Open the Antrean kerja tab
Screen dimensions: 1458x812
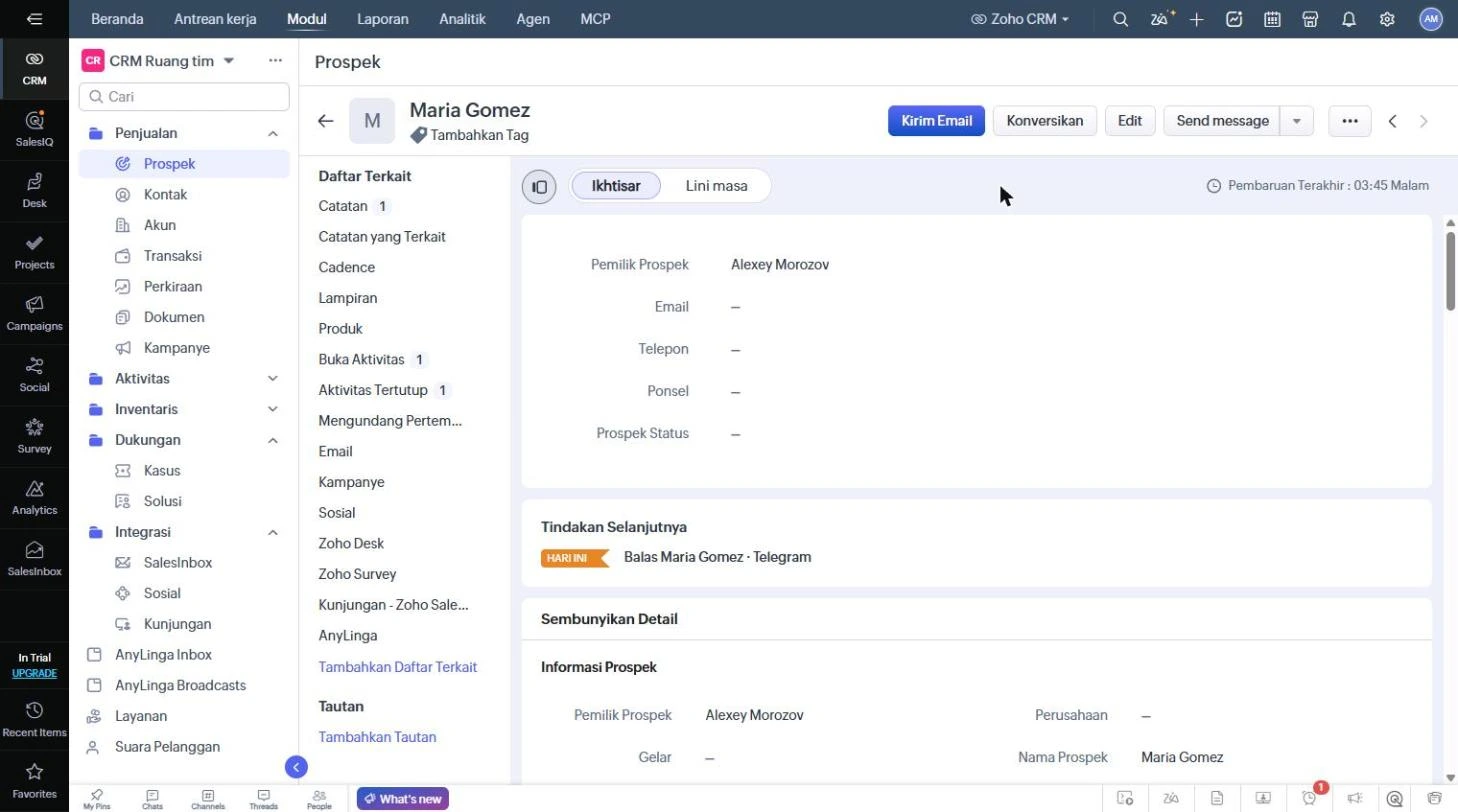215,19
